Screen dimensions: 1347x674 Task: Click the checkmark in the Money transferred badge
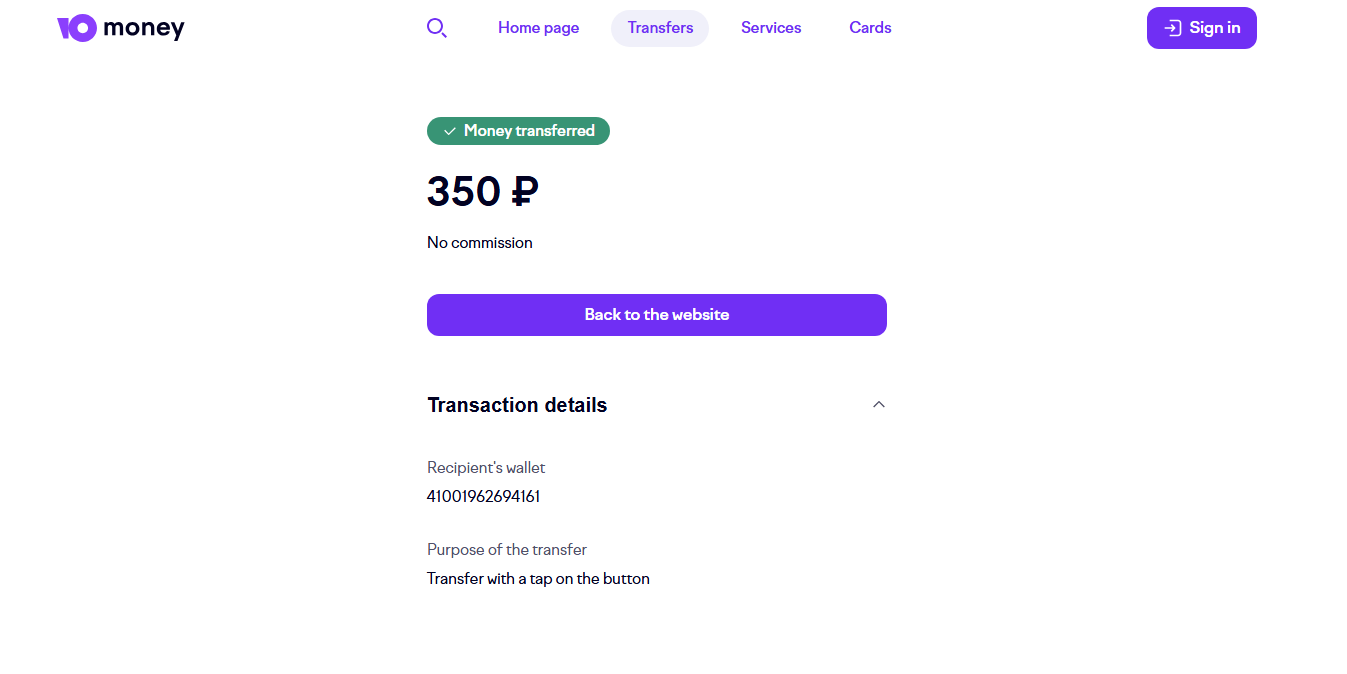450,131
